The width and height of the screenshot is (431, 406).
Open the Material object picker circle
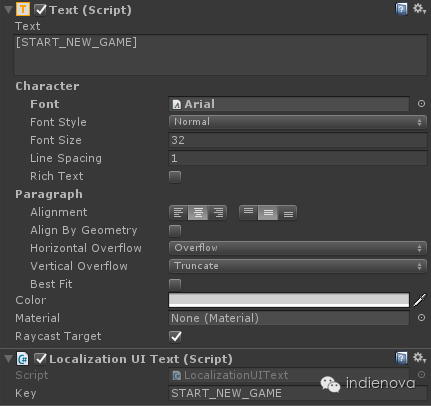(x=421, y=318)
